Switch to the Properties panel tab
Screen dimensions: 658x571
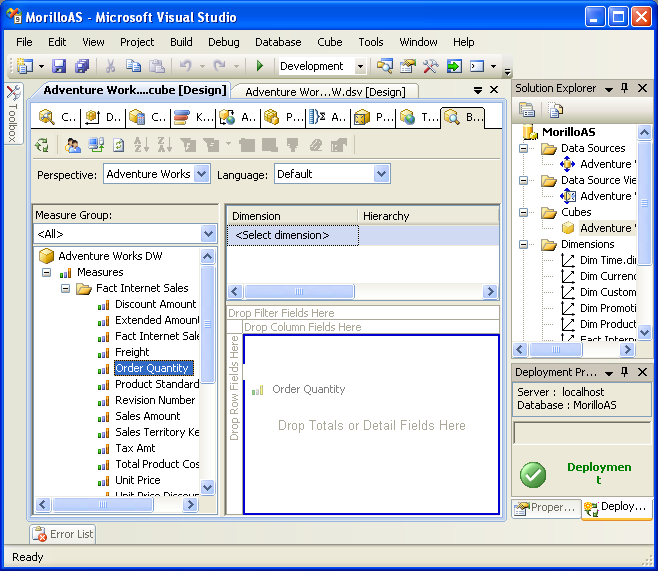[x=547, y=508]
